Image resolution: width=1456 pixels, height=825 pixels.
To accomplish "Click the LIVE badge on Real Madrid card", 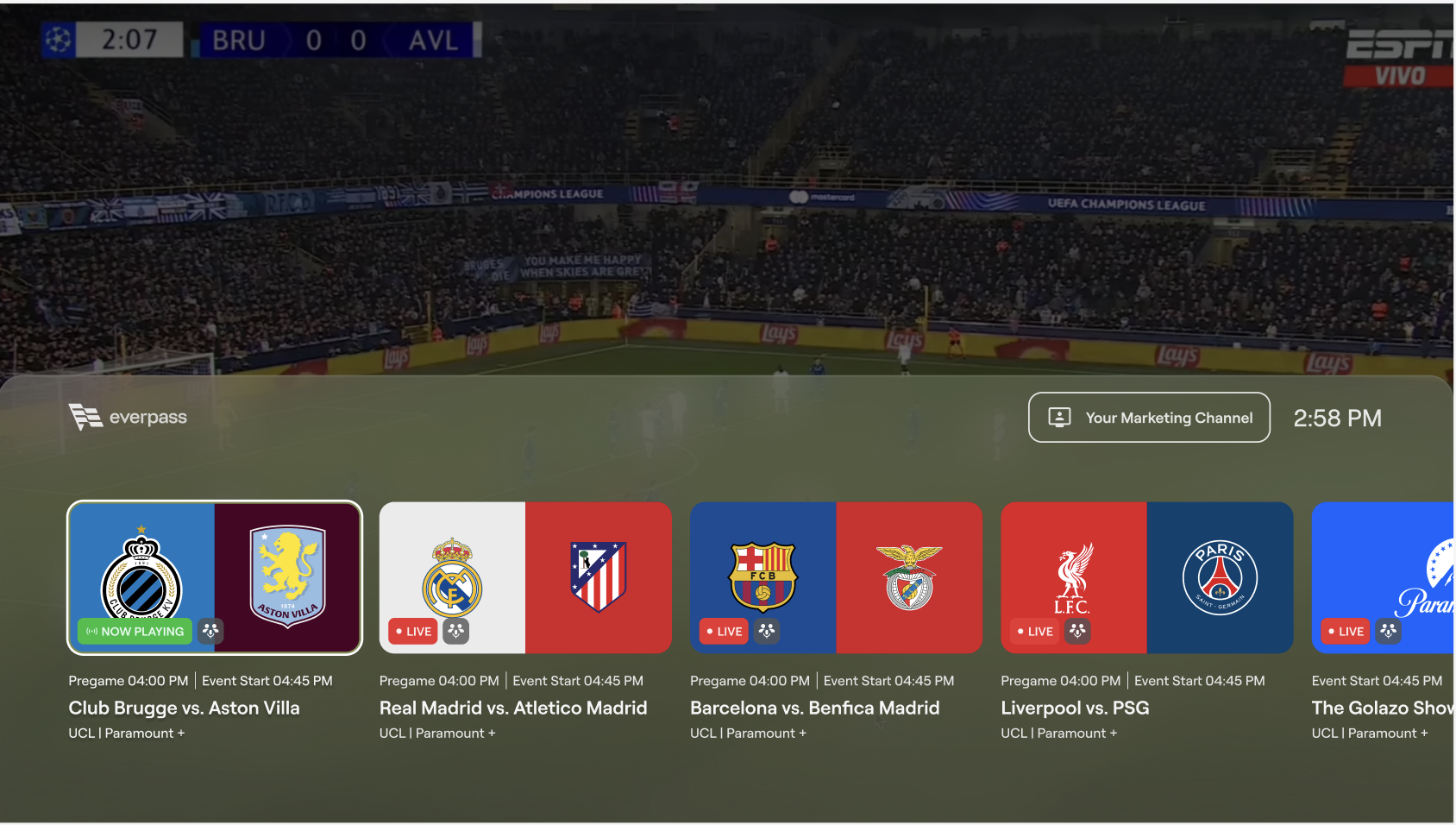I will [x=413, y=631].
